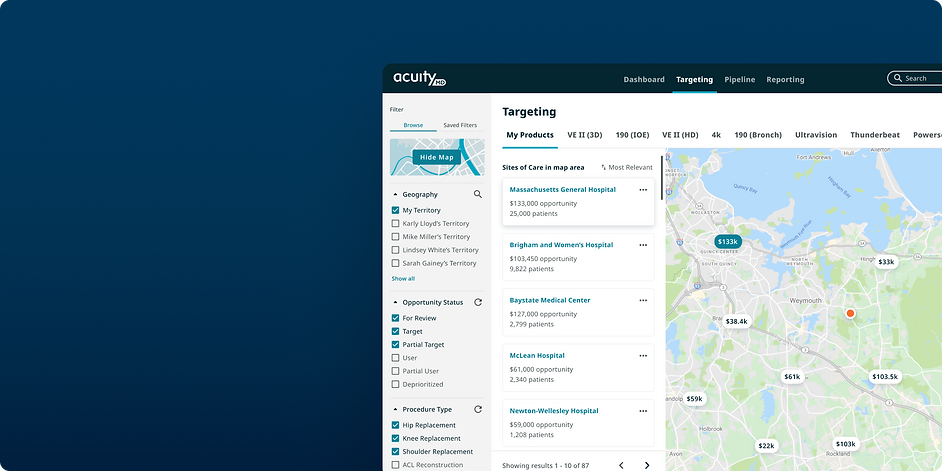Image resolution: width=942 pixels, height=471 pixels.
Task: Uncheck Shoulder Replacement procedure
Action: point(395,451)
